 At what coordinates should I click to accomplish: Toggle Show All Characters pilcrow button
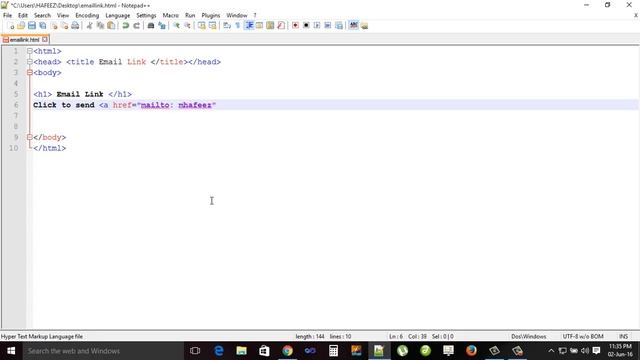click(238, 26)
